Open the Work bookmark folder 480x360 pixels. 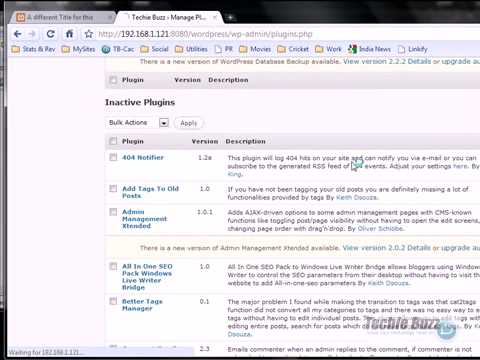328,49
